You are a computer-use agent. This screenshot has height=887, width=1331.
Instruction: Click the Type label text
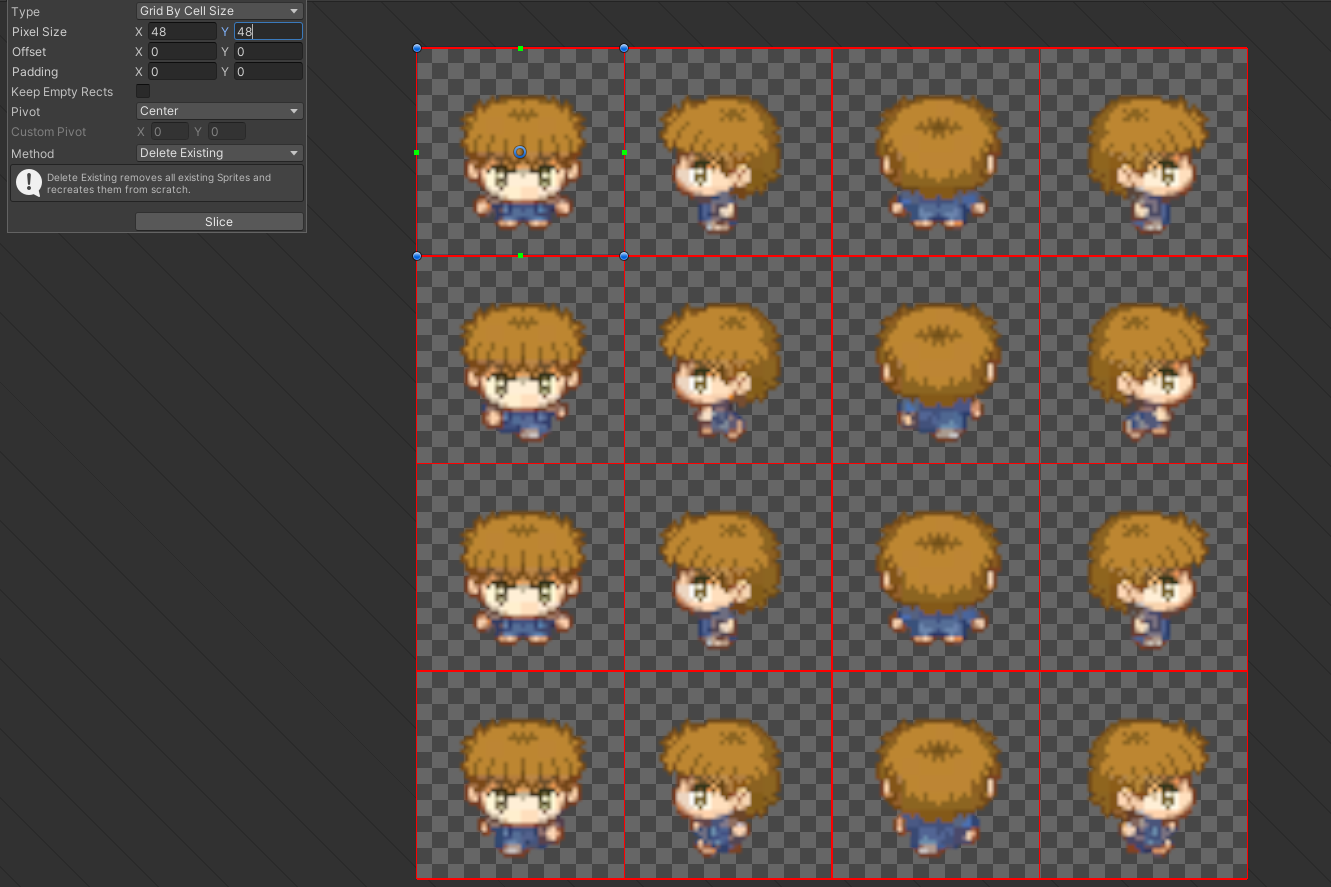pos(26,12)
